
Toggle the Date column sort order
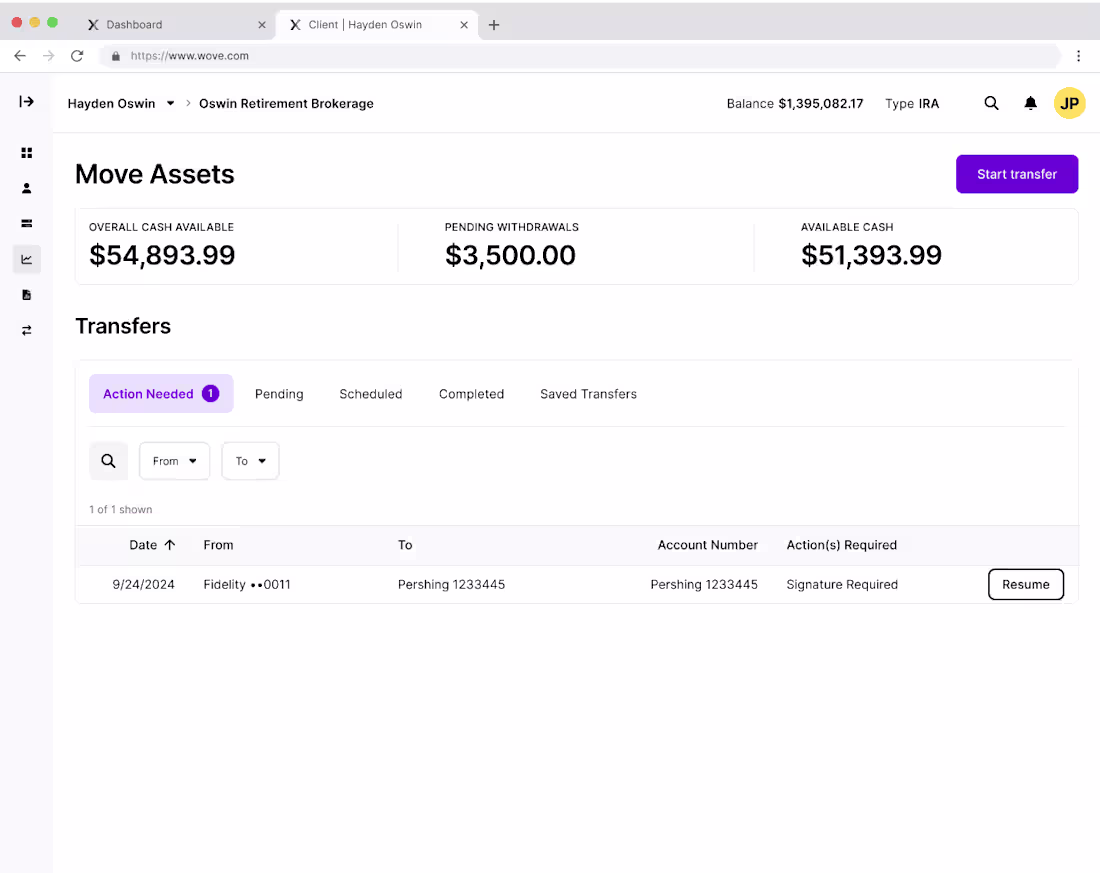coord(152,545)
